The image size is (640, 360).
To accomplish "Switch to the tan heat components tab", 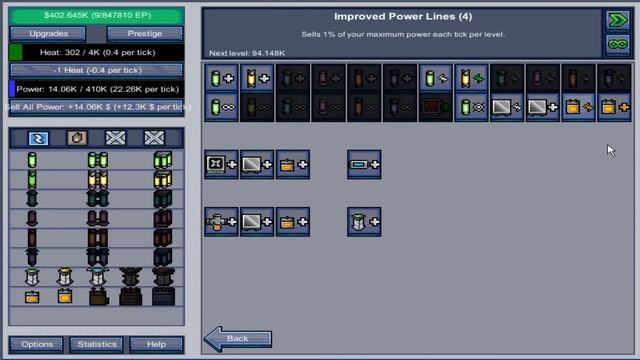I will [77, 138].
